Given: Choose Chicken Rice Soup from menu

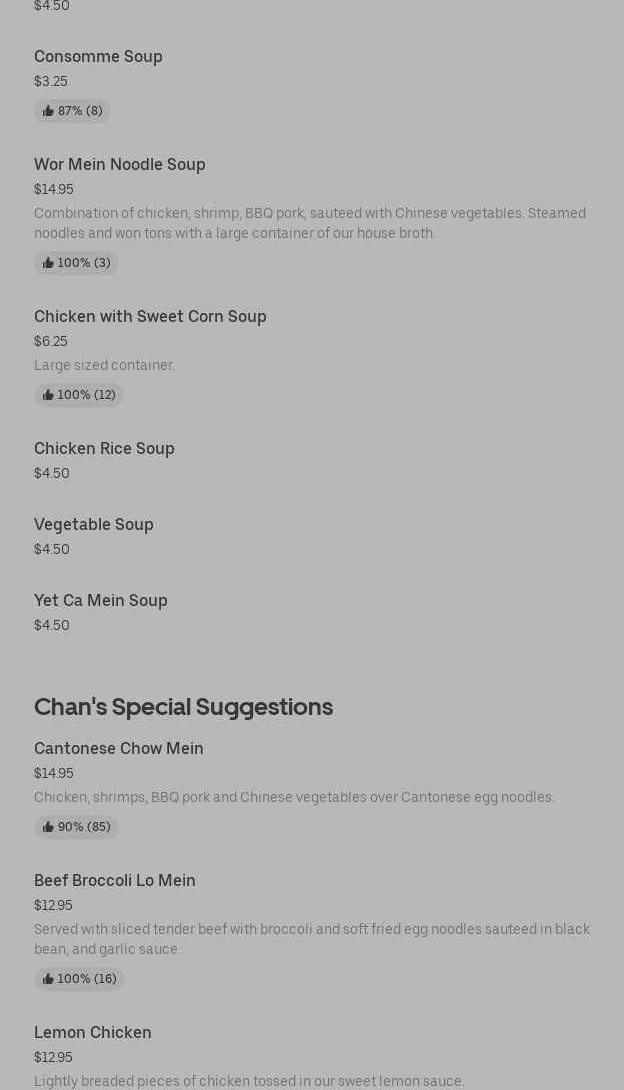Looking at the screenshot, I should 104,449.
